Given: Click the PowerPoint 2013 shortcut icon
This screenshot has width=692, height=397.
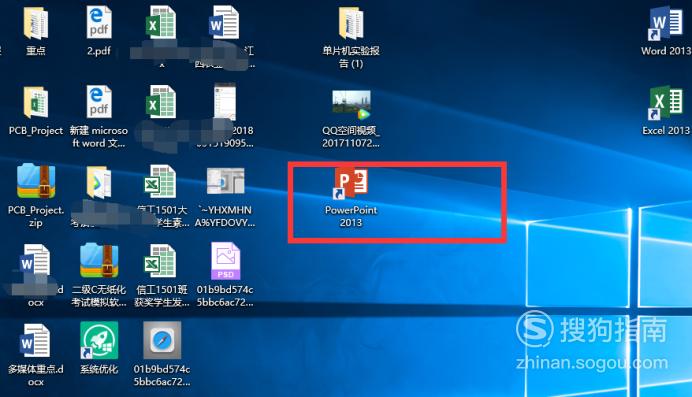Looking at the screenshot, I should [351, 183].
